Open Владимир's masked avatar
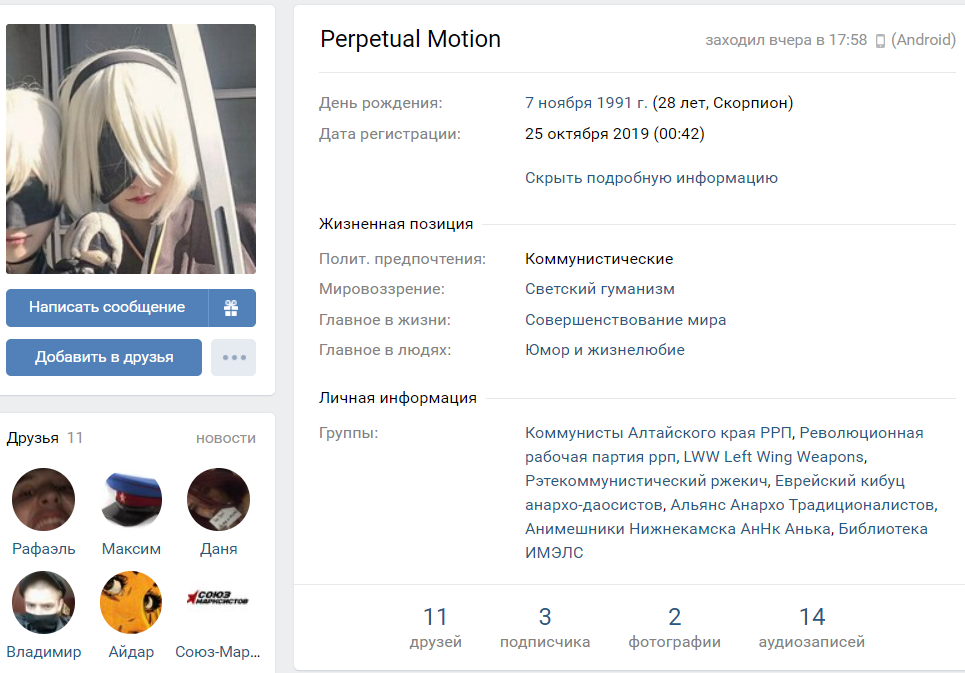Viewport: 965px width, 673px height. pos(44,602)
